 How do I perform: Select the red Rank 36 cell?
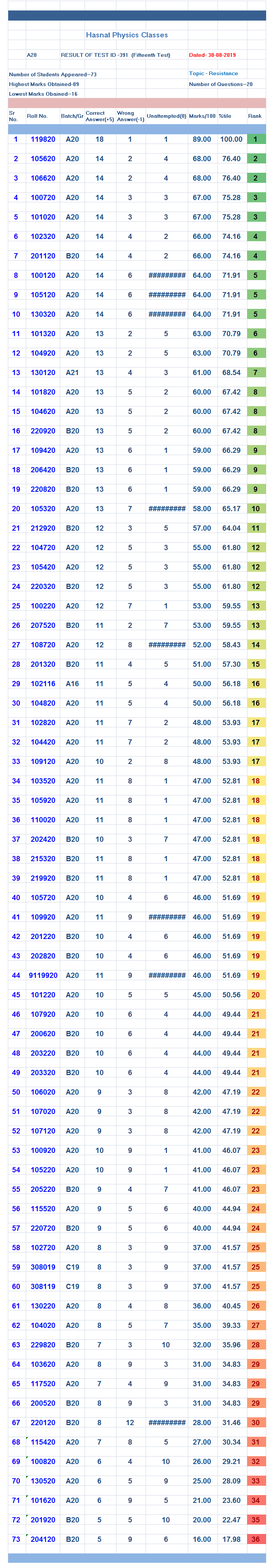pyautogui.click(x=256, y=1539)
